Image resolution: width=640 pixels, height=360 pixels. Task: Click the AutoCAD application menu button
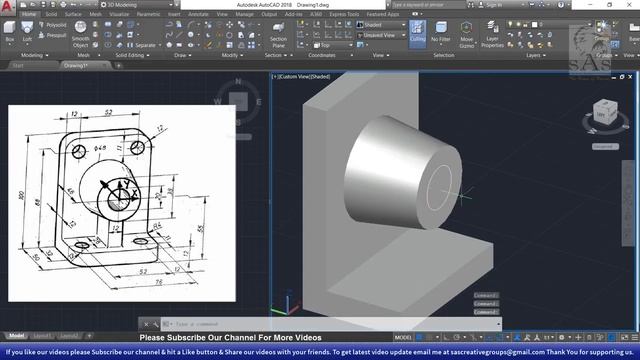point(8,7)
